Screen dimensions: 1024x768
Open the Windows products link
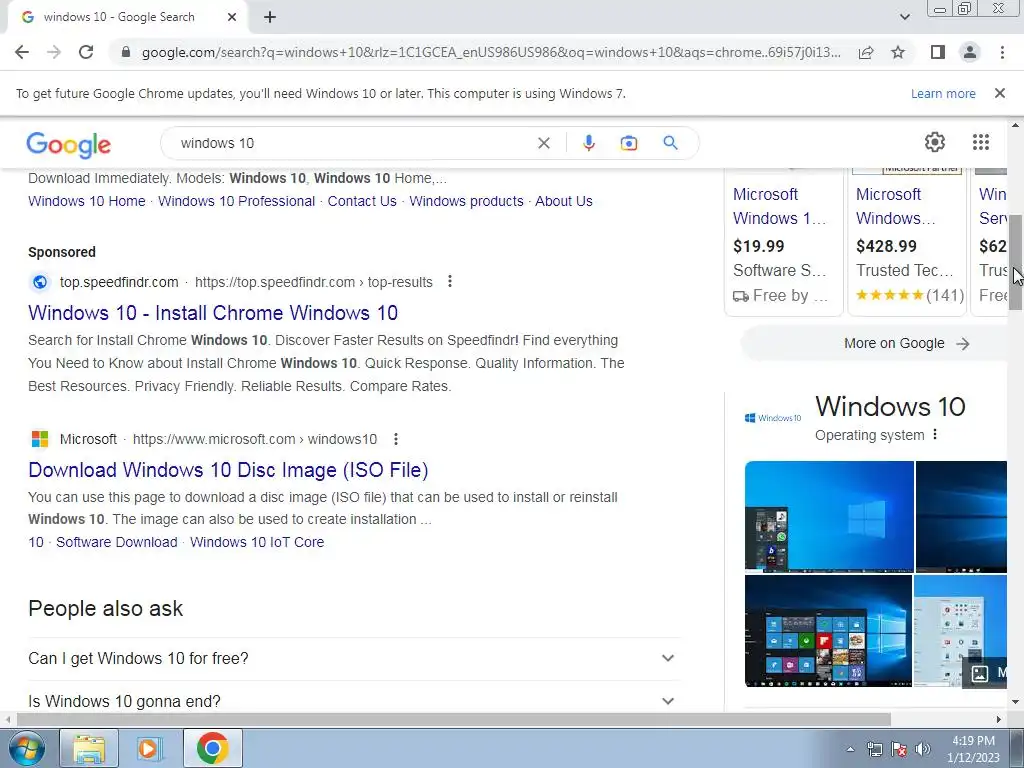466,201
